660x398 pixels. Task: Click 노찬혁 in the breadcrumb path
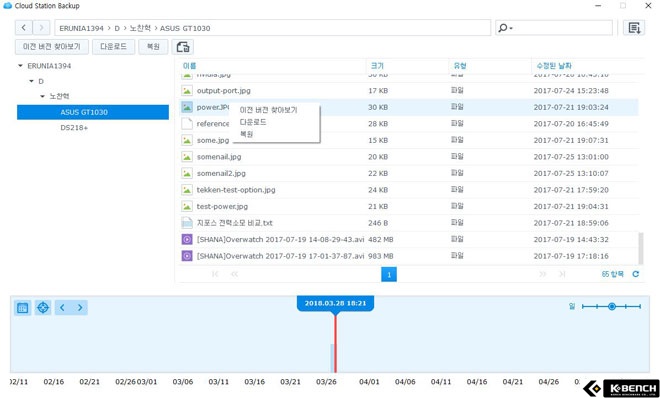(140, 28)
